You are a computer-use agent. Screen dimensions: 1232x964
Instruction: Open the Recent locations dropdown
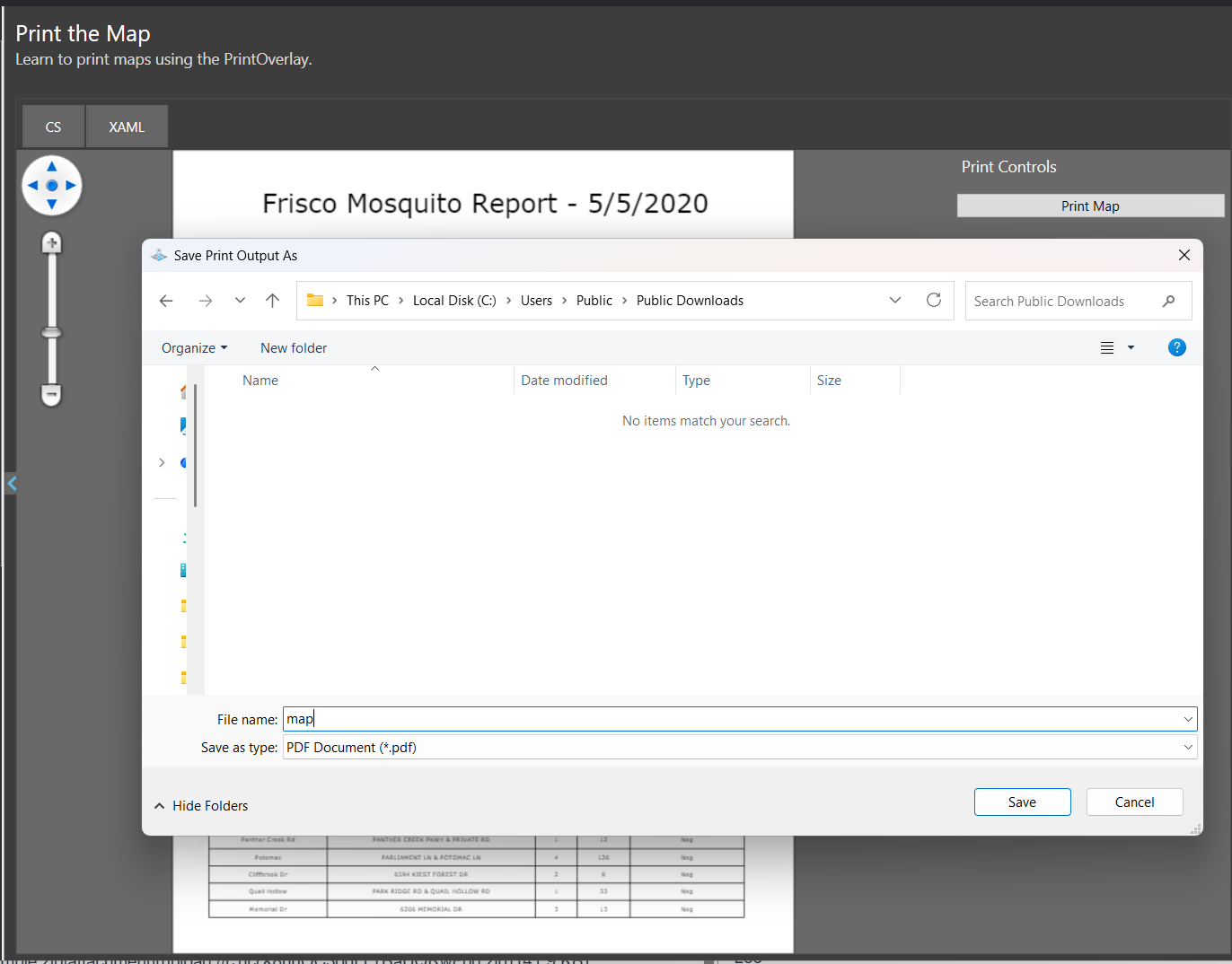[x=240, y=301]
